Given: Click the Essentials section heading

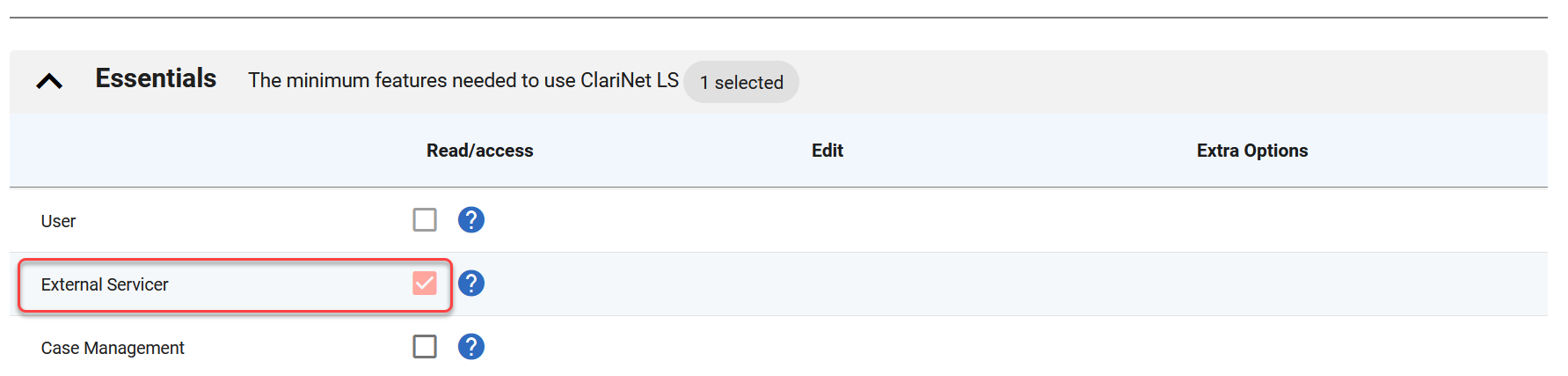Looking at the screenshot, I should pyautogui.click(x=156, y=79).
